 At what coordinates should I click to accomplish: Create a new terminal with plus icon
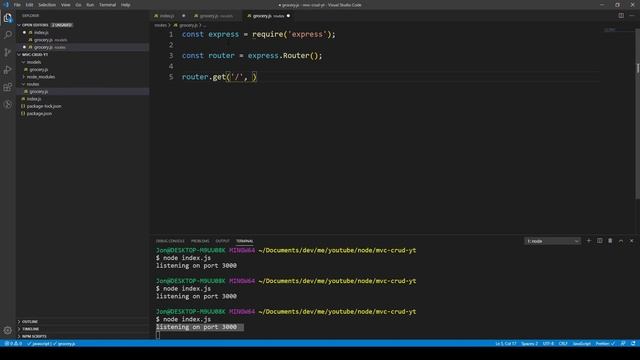(x=589, y=241)
